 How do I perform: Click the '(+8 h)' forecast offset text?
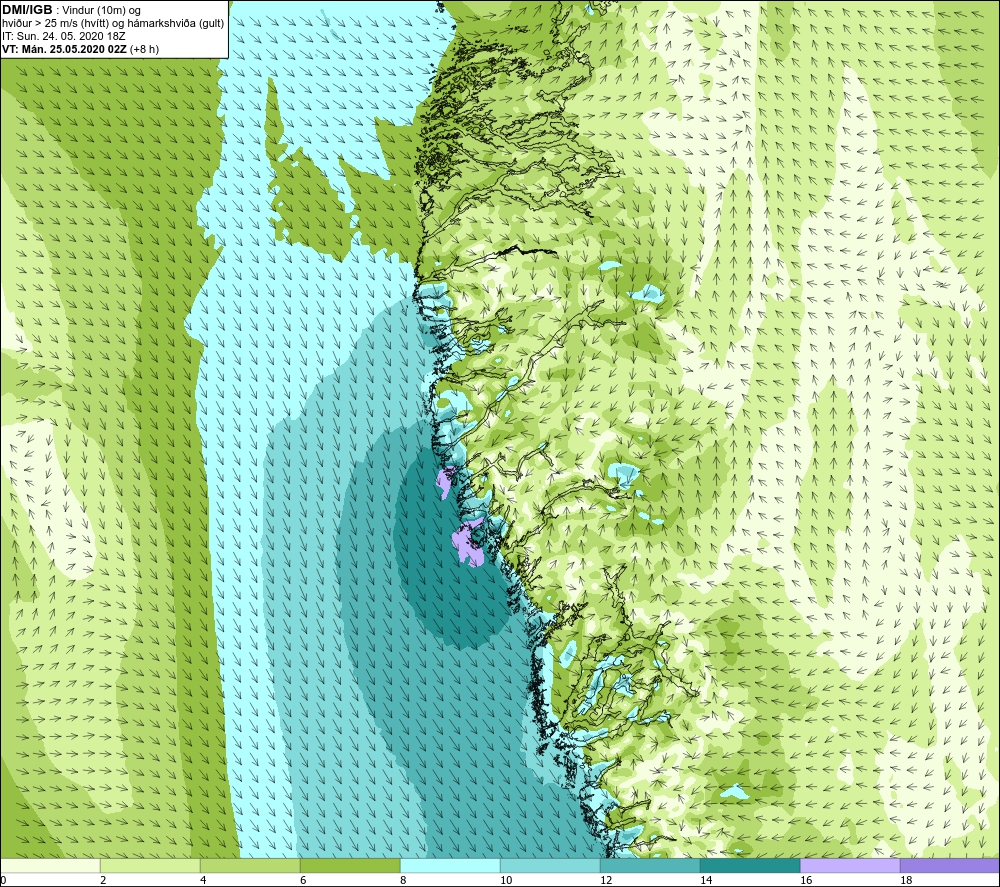(144, 49)
